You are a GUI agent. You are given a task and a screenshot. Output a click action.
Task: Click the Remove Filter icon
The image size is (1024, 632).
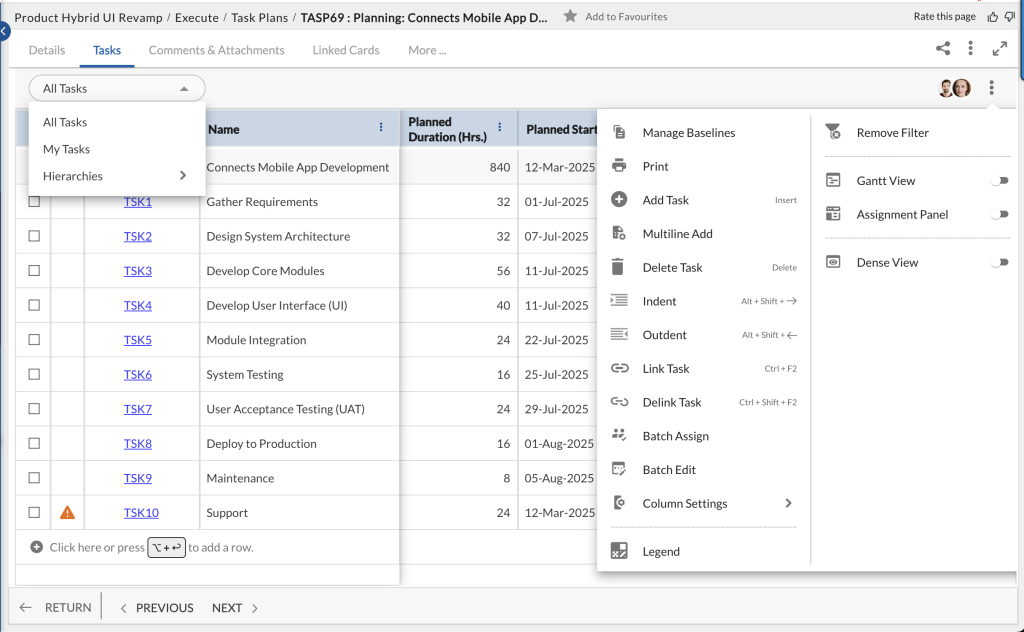831,132
